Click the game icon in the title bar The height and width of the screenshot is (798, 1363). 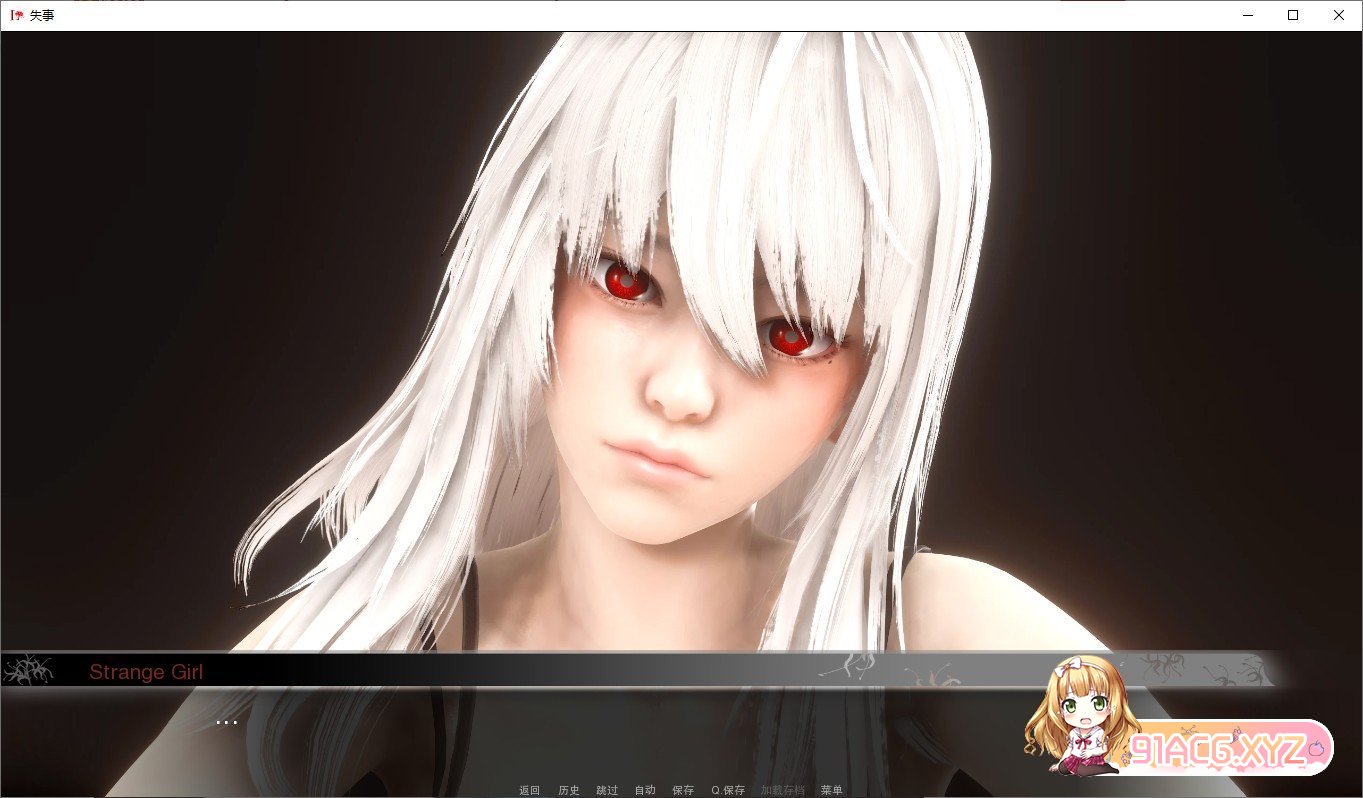point(16,15)
